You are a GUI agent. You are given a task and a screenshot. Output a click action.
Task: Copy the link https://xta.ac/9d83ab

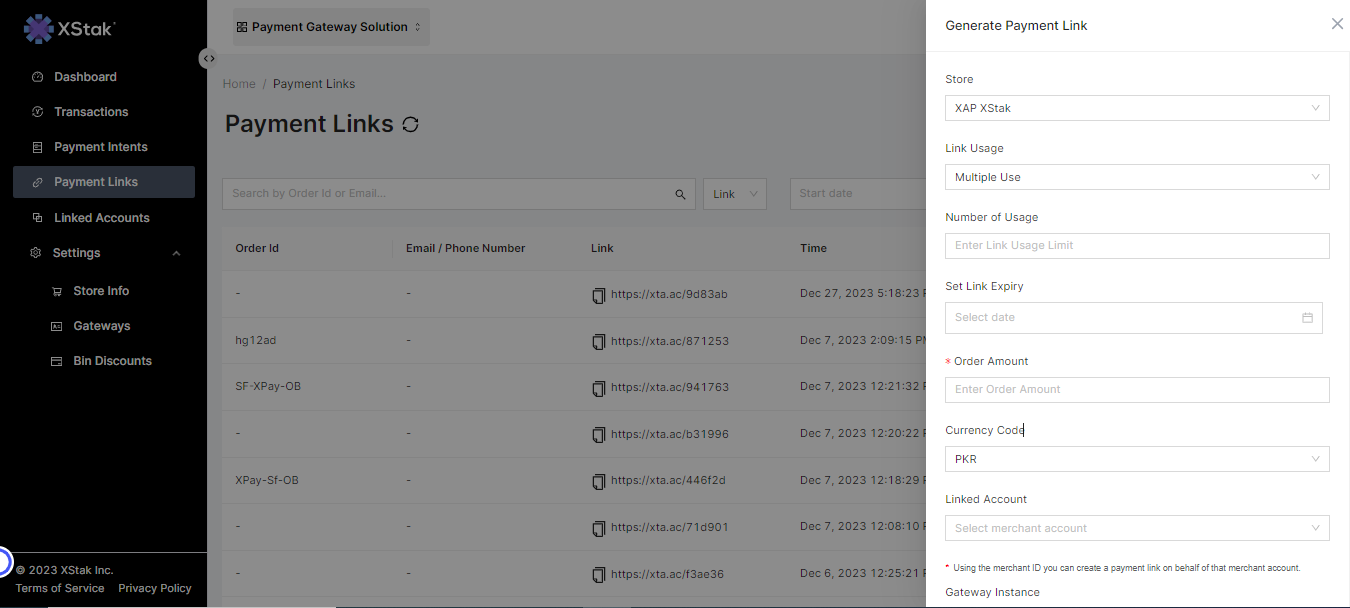599,295
